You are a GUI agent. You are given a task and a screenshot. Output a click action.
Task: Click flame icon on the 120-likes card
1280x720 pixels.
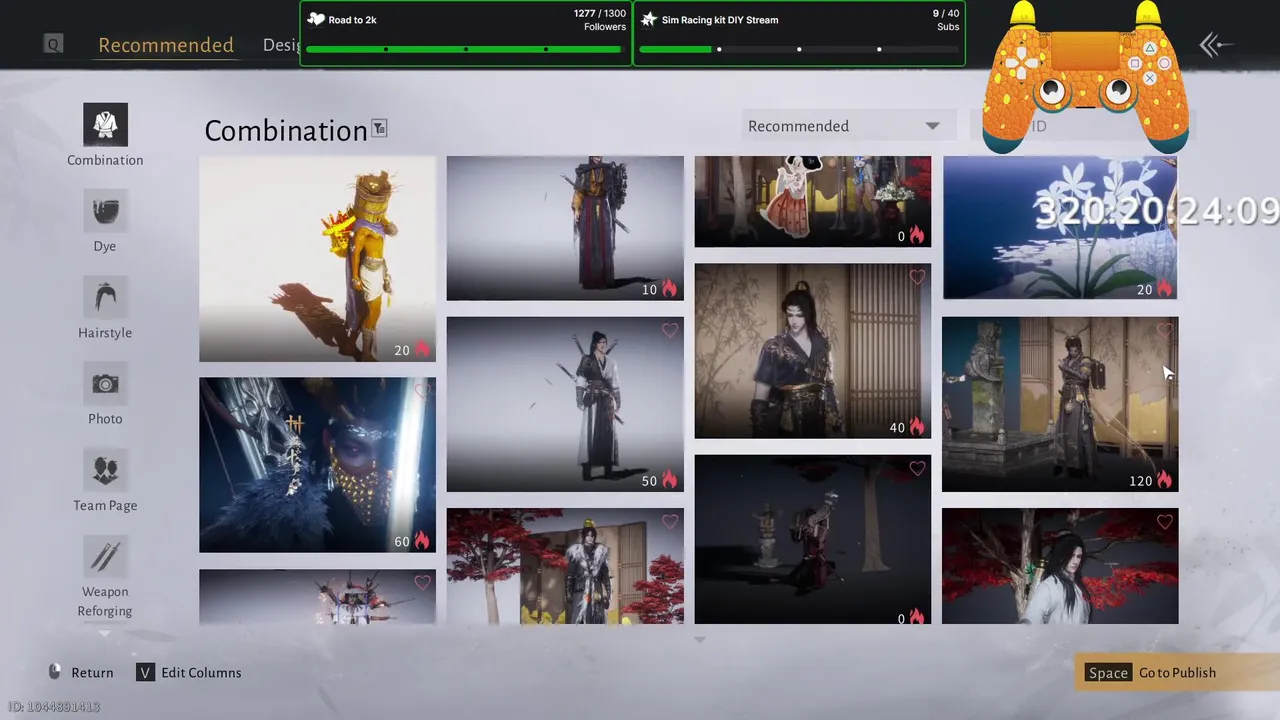pyautogui.click(x=1164, y=480)
